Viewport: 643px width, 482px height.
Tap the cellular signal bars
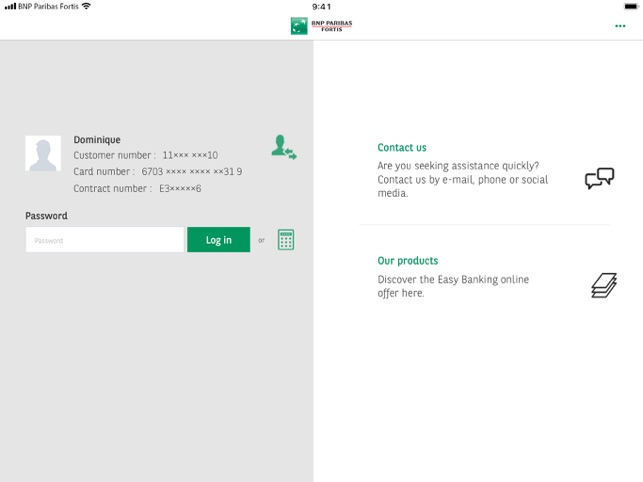10,6
